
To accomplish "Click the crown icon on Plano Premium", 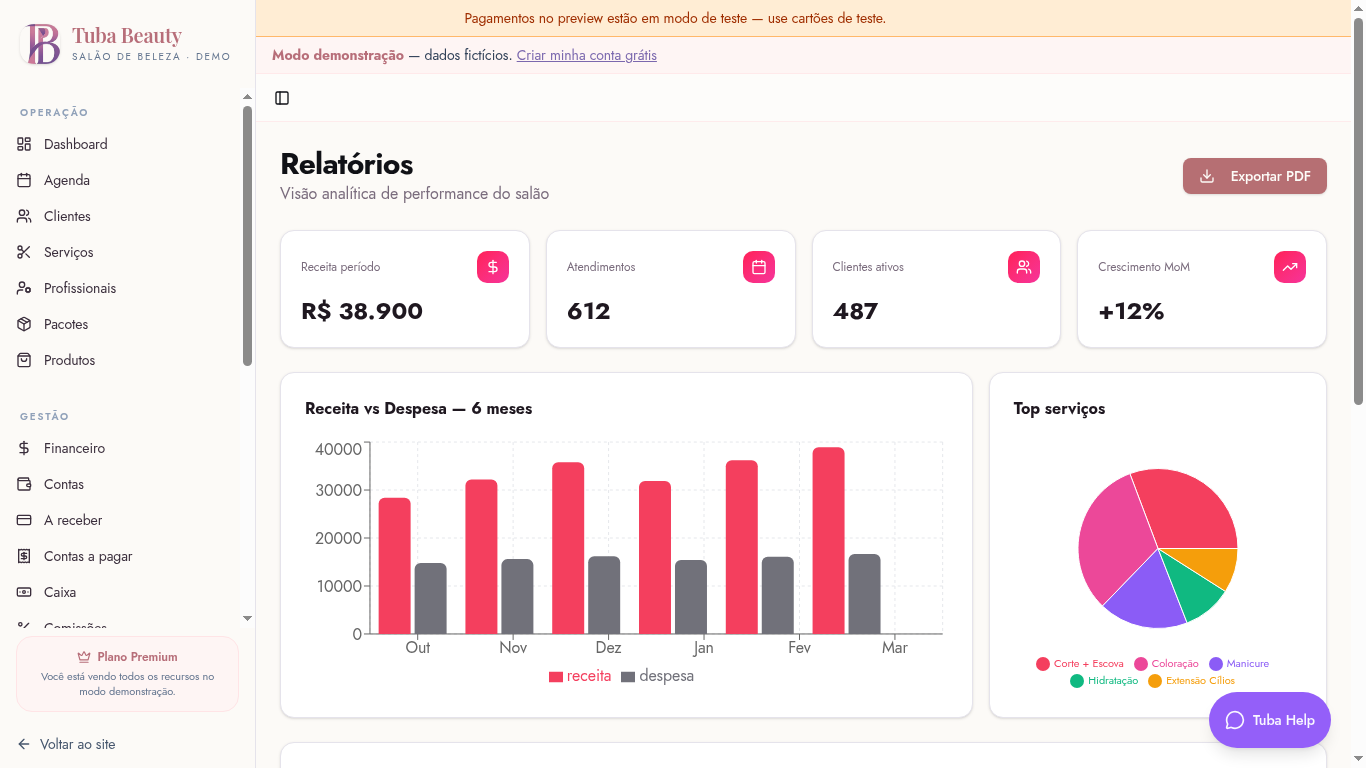I will [84, 657].
